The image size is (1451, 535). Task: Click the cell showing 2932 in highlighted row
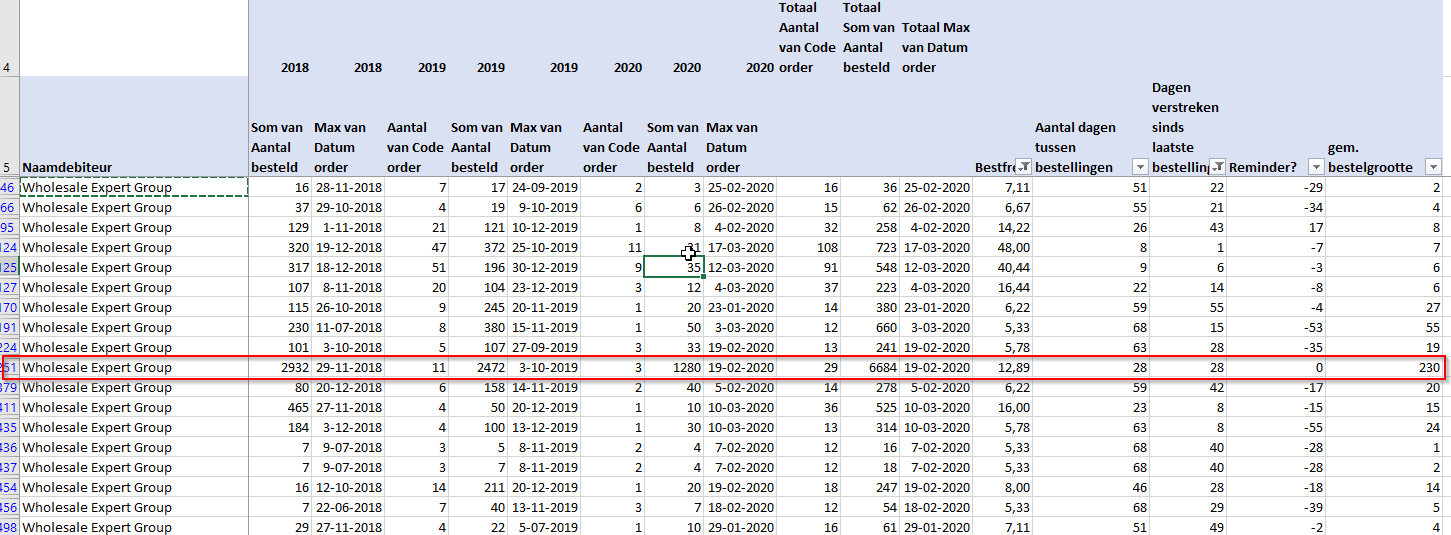[x=280, y=367]
